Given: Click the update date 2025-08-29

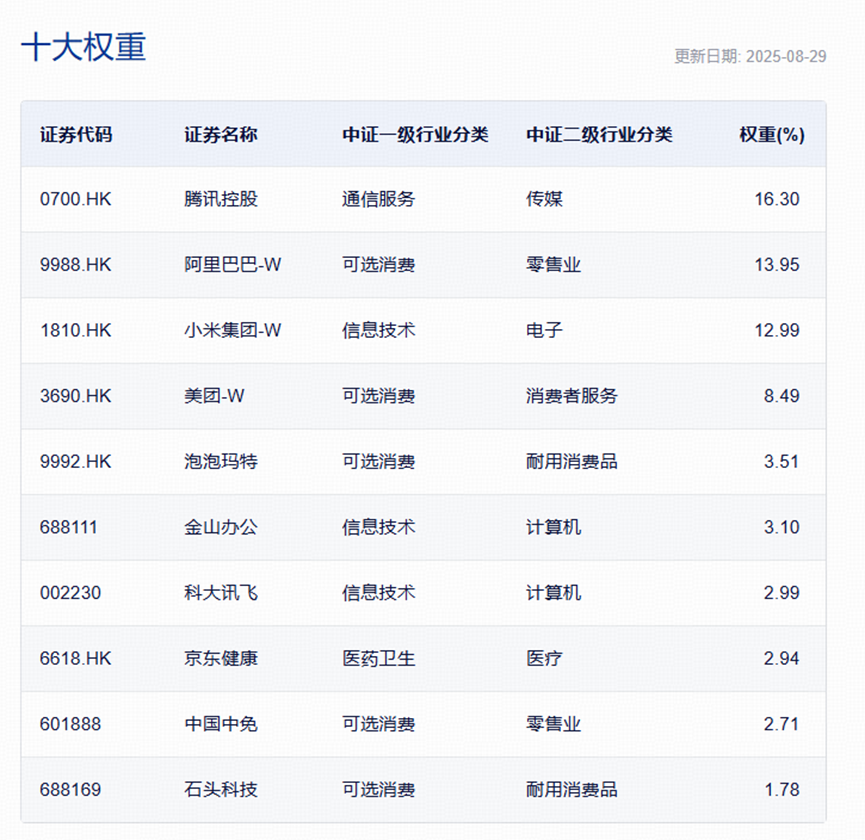Looking at the screenshot, I should click(786, 56).
